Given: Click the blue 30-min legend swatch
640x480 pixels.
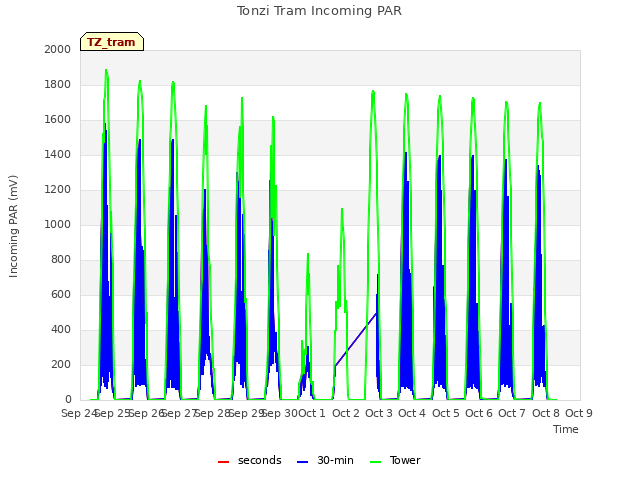Looking at the screenshot, I should (302, 462).
